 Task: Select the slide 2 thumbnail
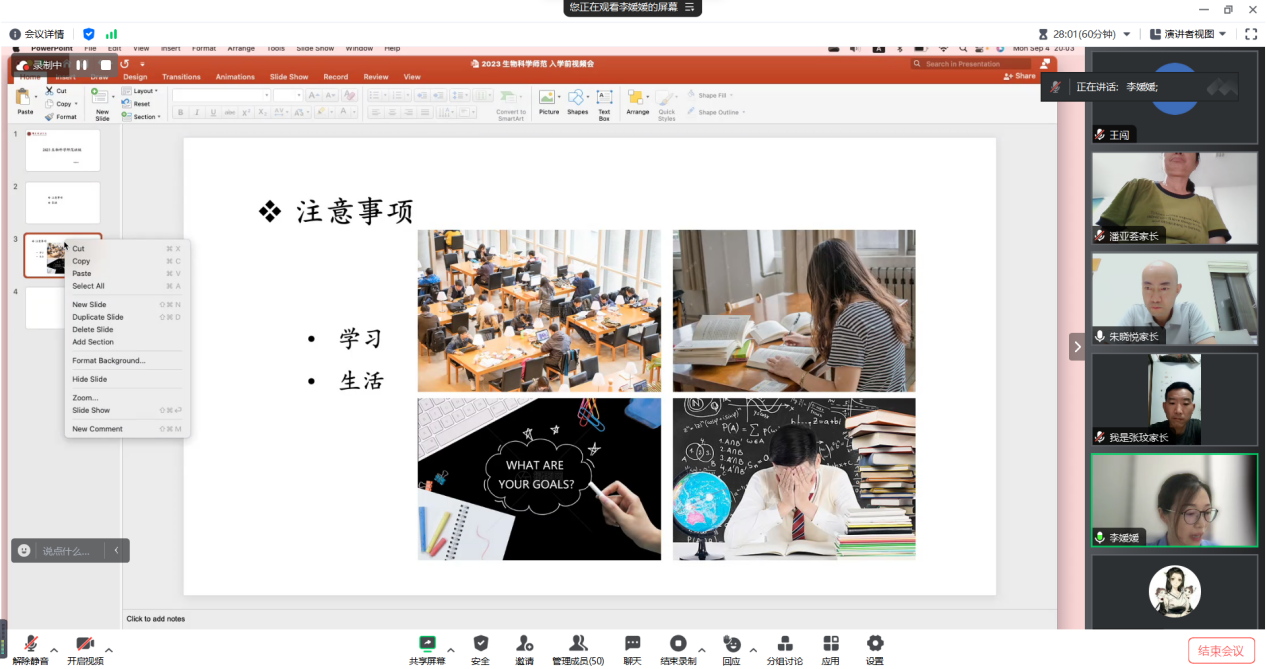(62, 203)
